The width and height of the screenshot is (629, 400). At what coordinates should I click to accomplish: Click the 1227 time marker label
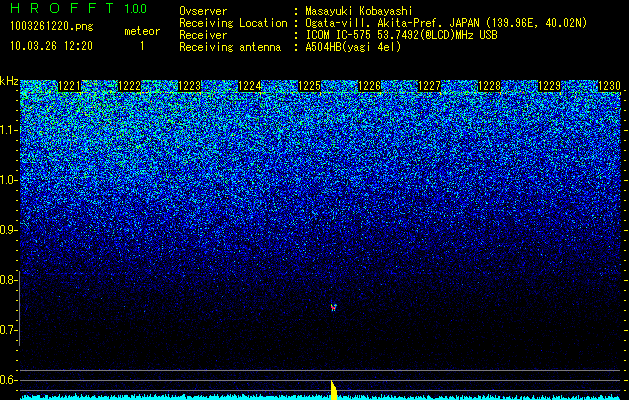pyautogui.click(x=430, y=86)
